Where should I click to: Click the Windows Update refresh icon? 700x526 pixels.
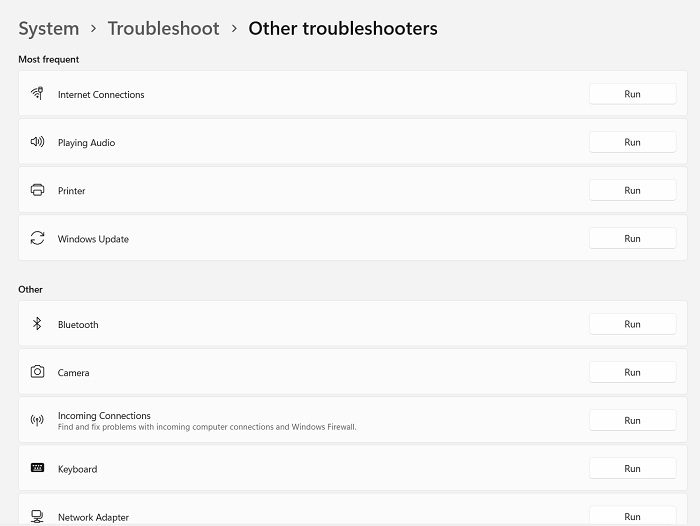(x=37, y=238)
